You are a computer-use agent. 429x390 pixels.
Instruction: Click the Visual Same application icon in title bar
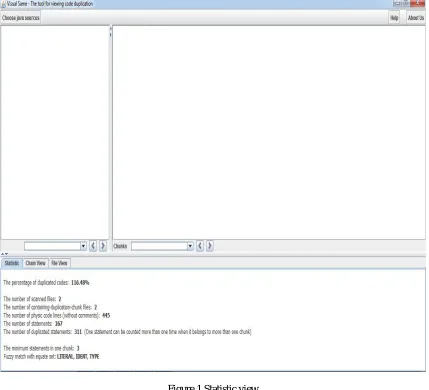tap(3, 4)
